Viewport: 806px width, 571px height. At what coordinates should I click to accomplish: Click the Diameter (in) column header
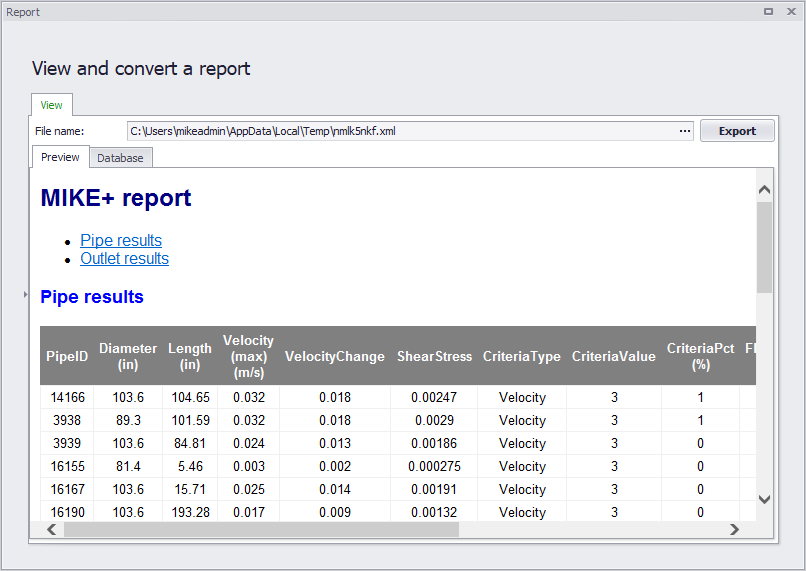[128, 356]
